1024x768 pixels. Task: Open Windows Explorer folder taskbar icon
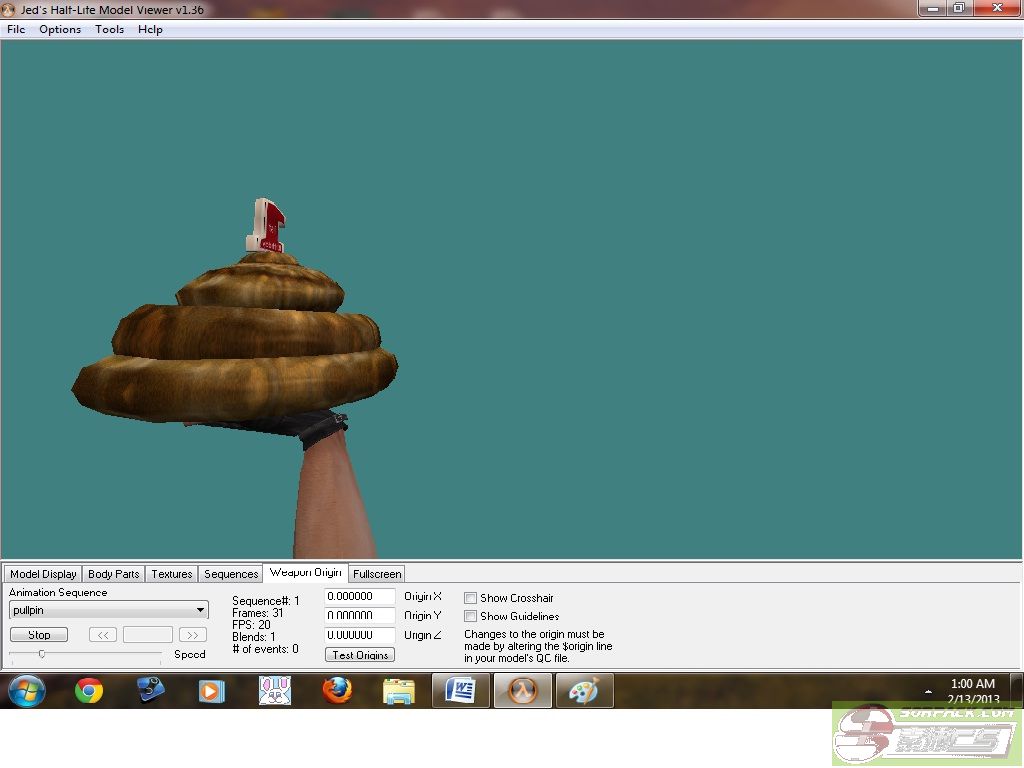[x=399, y=692]
